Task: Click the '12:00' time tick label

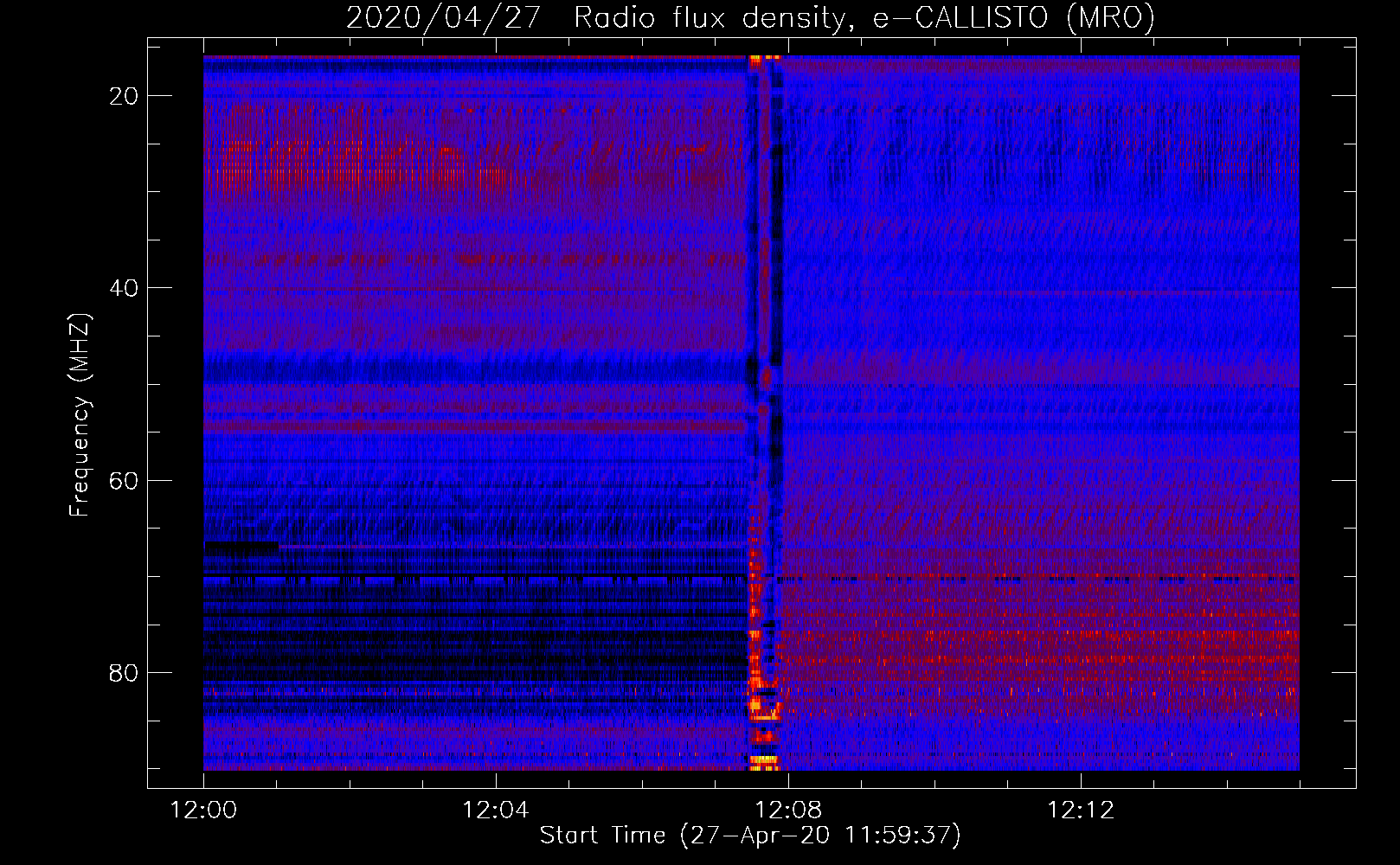Action: pos(203,811)
